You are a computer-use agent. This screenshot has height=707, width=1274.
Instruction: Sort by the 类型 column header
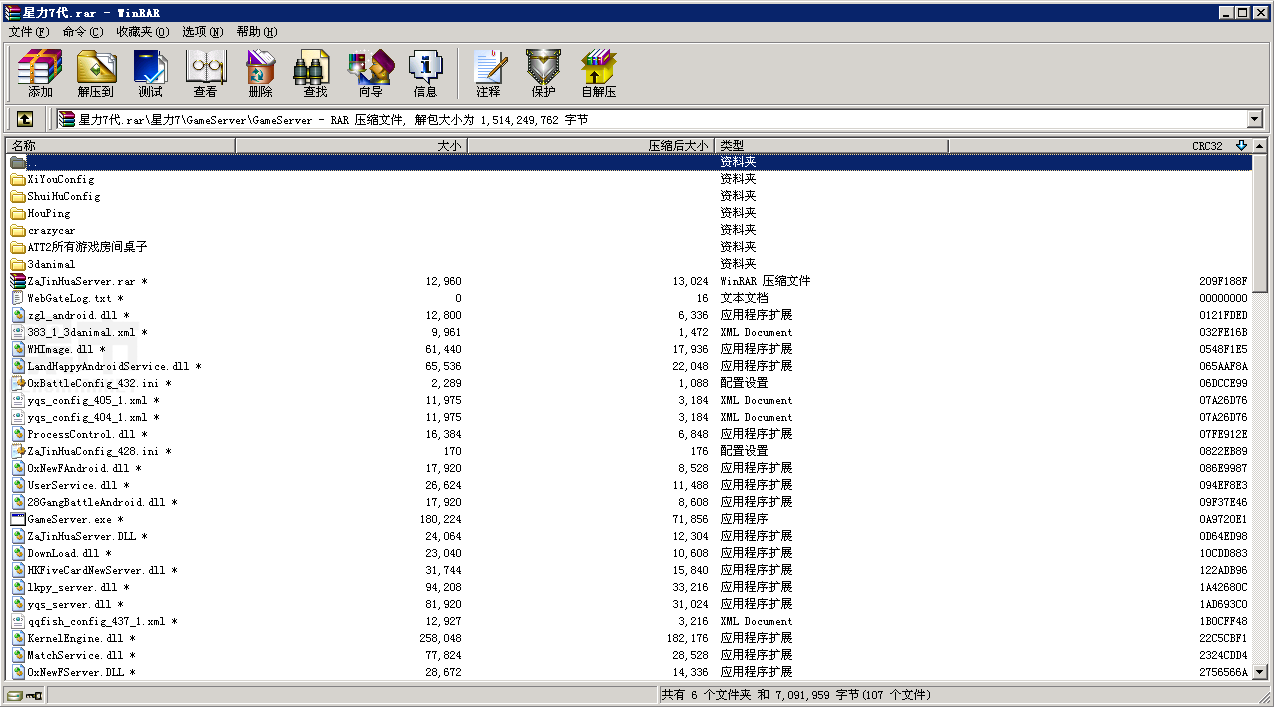831,146
